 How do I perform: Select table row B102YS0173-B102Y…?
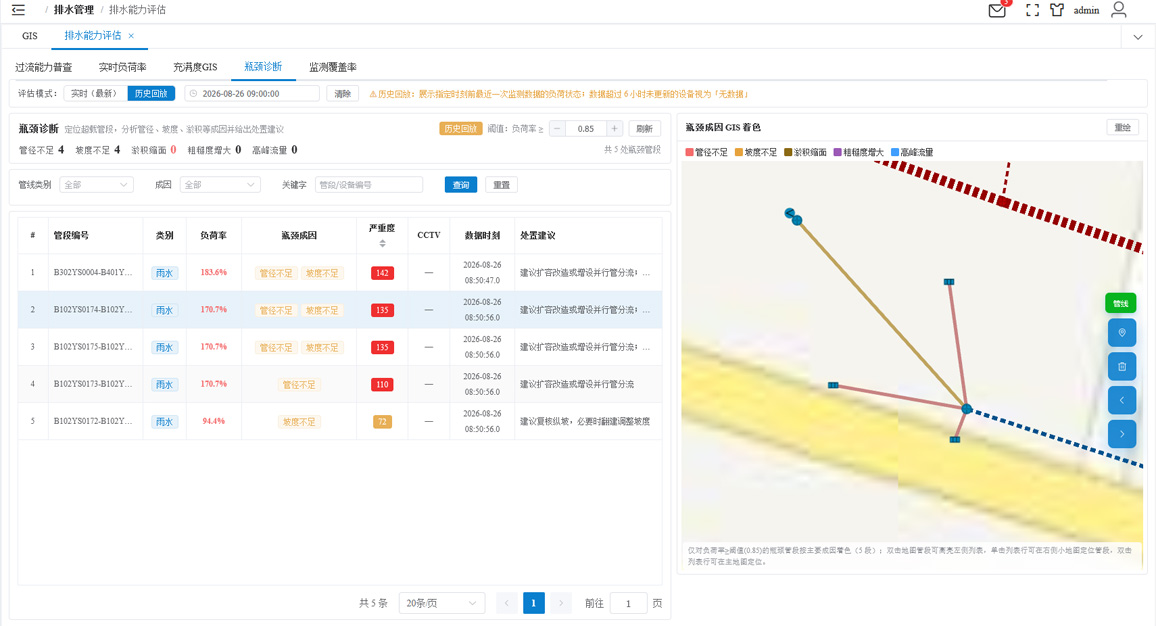pyautogui.click(x=340, y=384)
